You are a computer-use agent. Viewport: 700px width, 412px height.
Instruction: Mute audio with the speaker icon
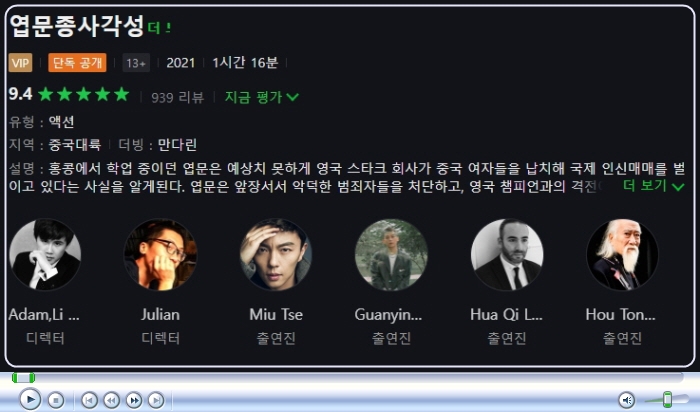click(627, 400)
